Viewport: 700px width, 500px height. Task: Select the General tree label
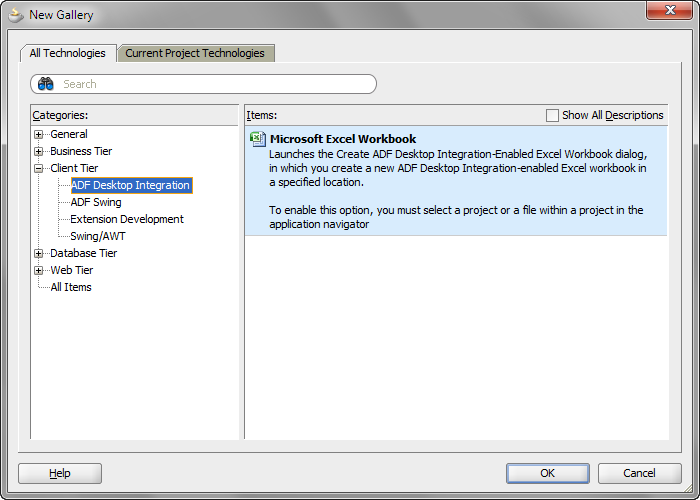69,134
